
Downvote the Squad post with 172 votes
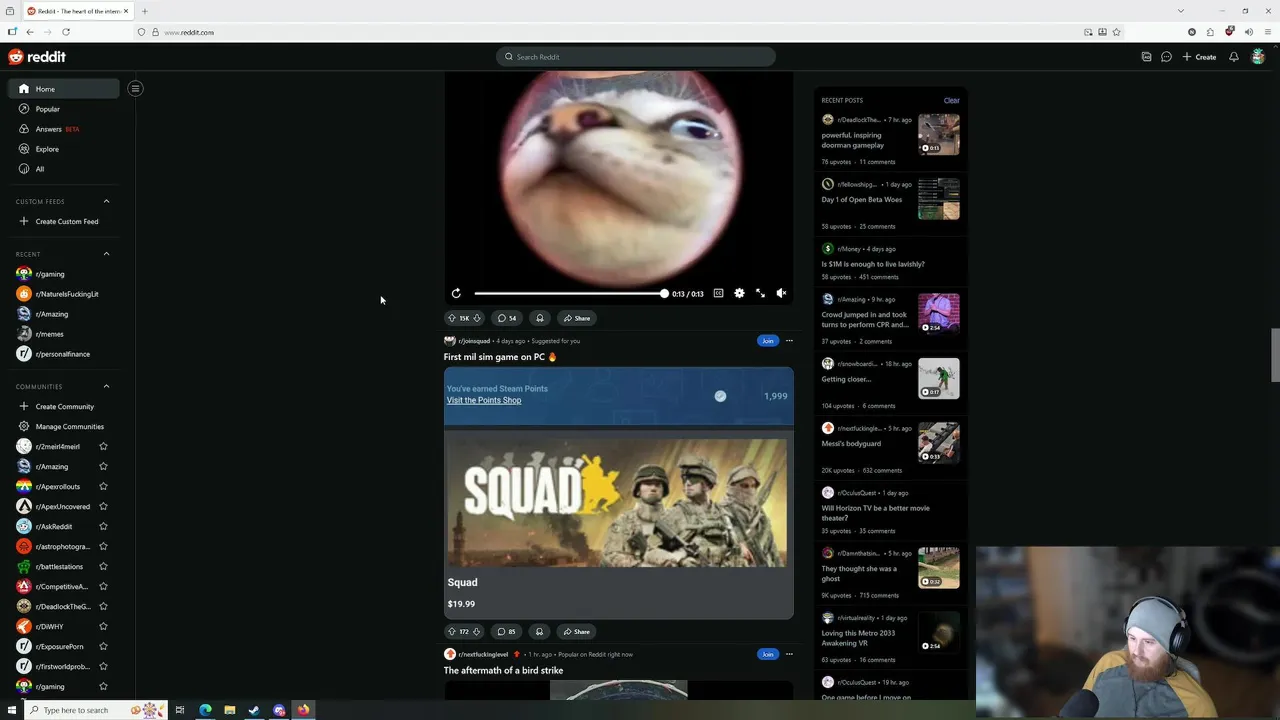(x=477, y=632)
